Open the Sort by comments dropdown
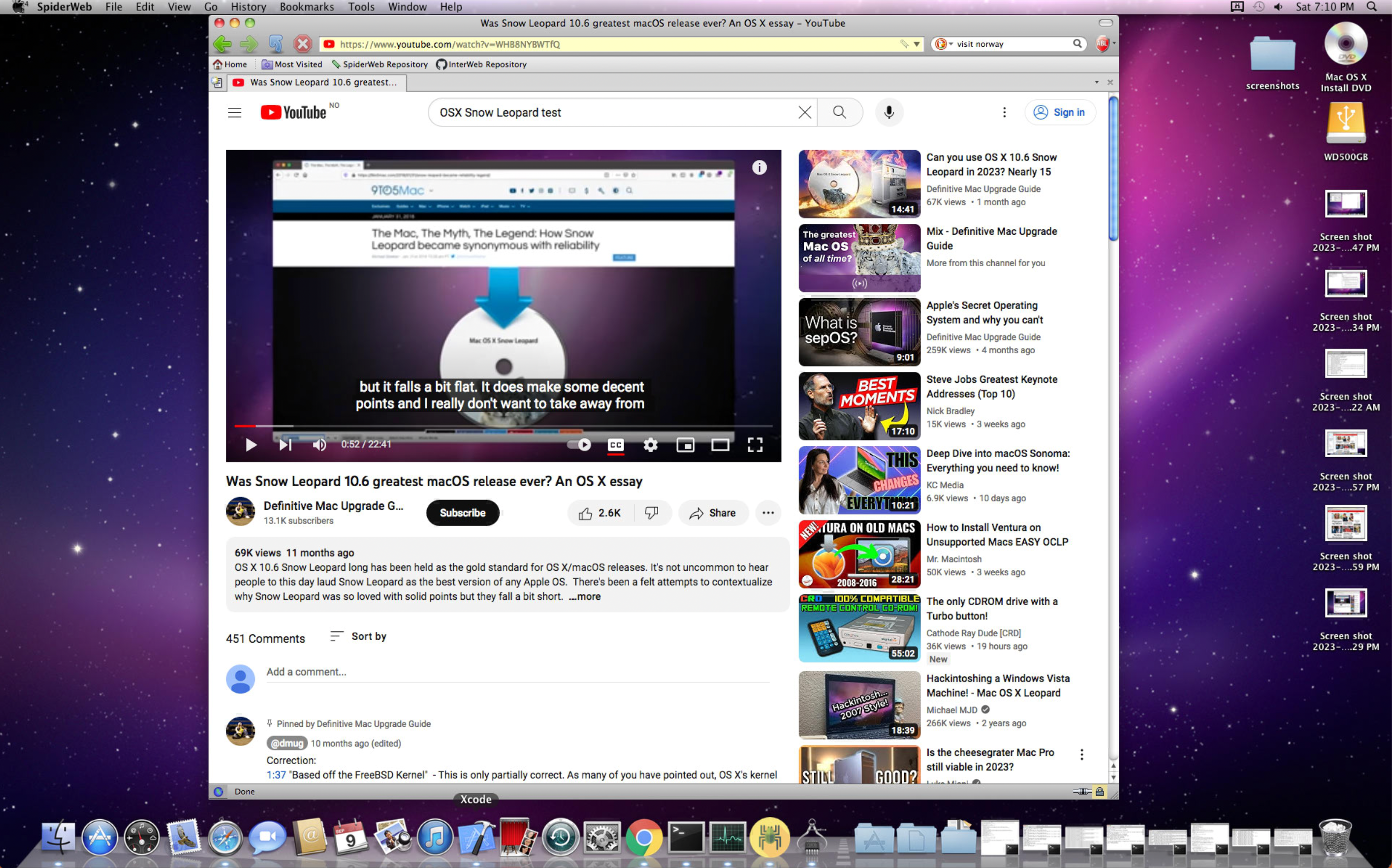Viewport: 1392px width, 868px height. pos(358,636)
